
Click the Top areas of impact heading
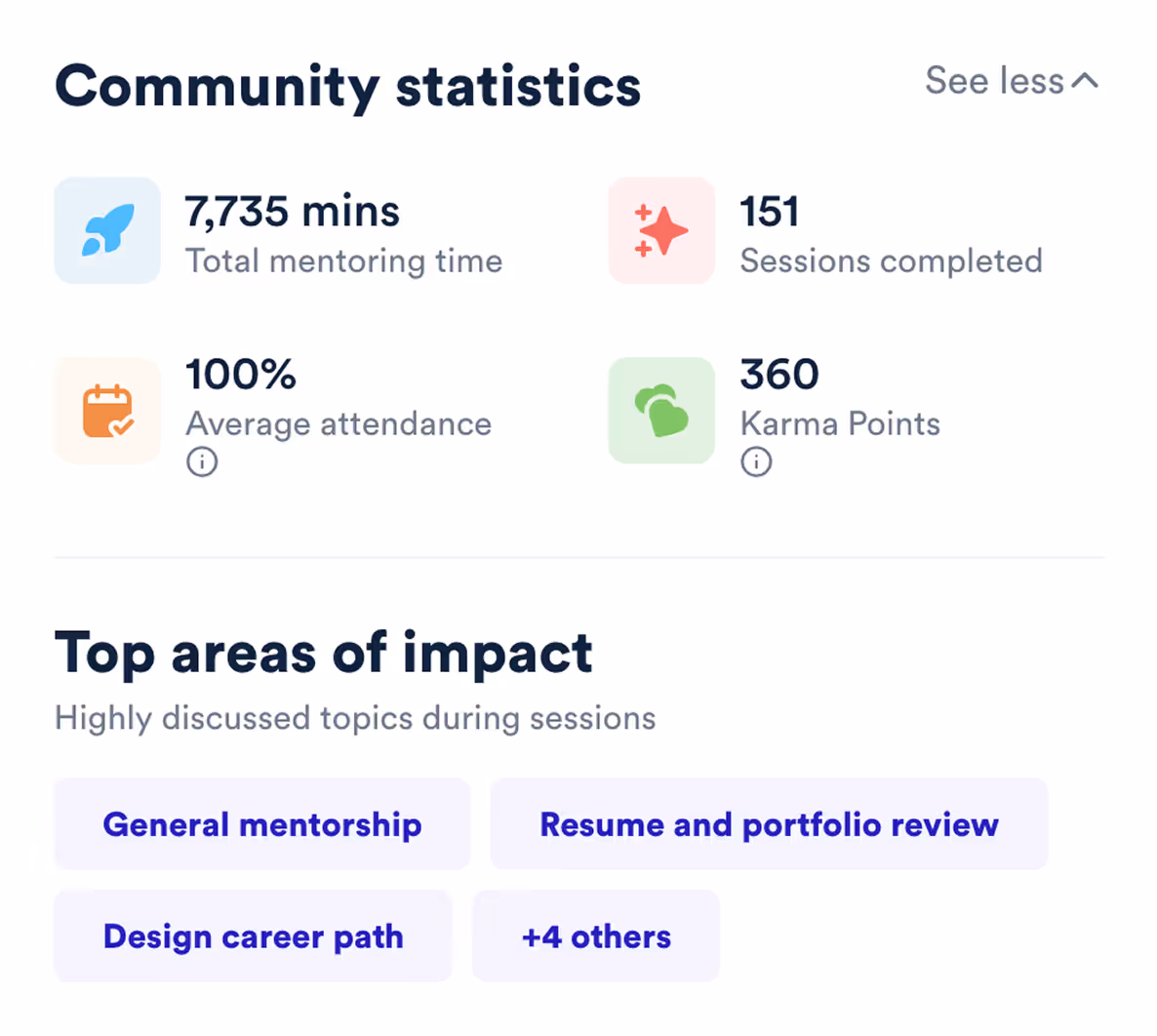[323, 653]
